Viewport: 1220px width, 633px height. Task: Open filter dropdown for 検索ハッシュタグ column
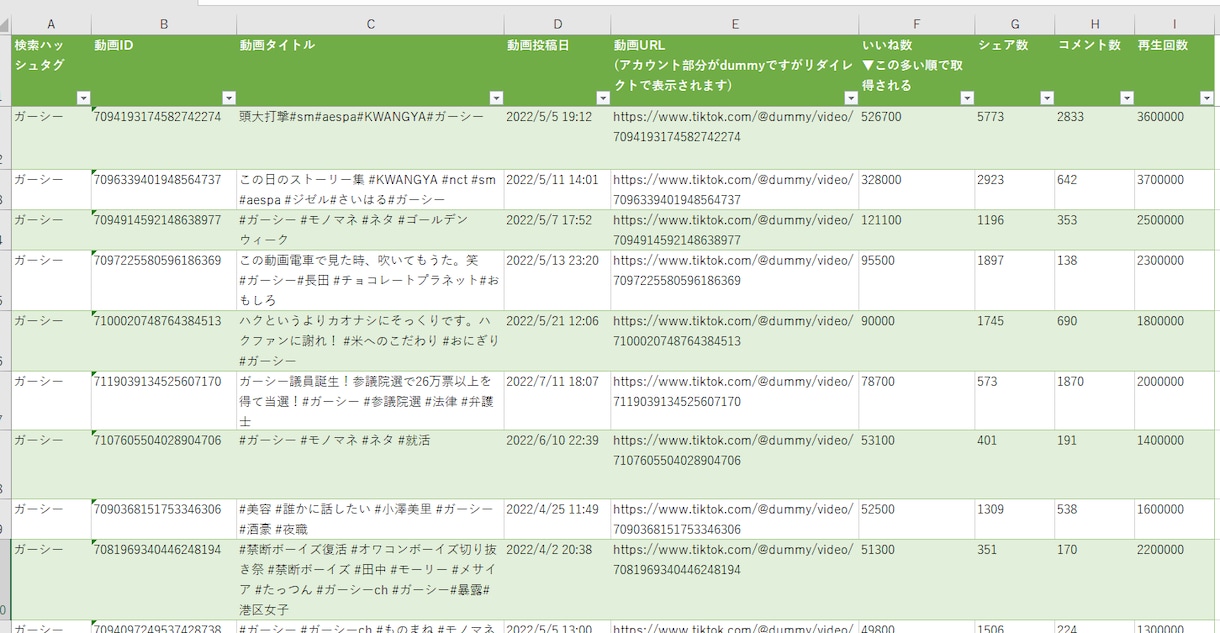click(83, 98)
